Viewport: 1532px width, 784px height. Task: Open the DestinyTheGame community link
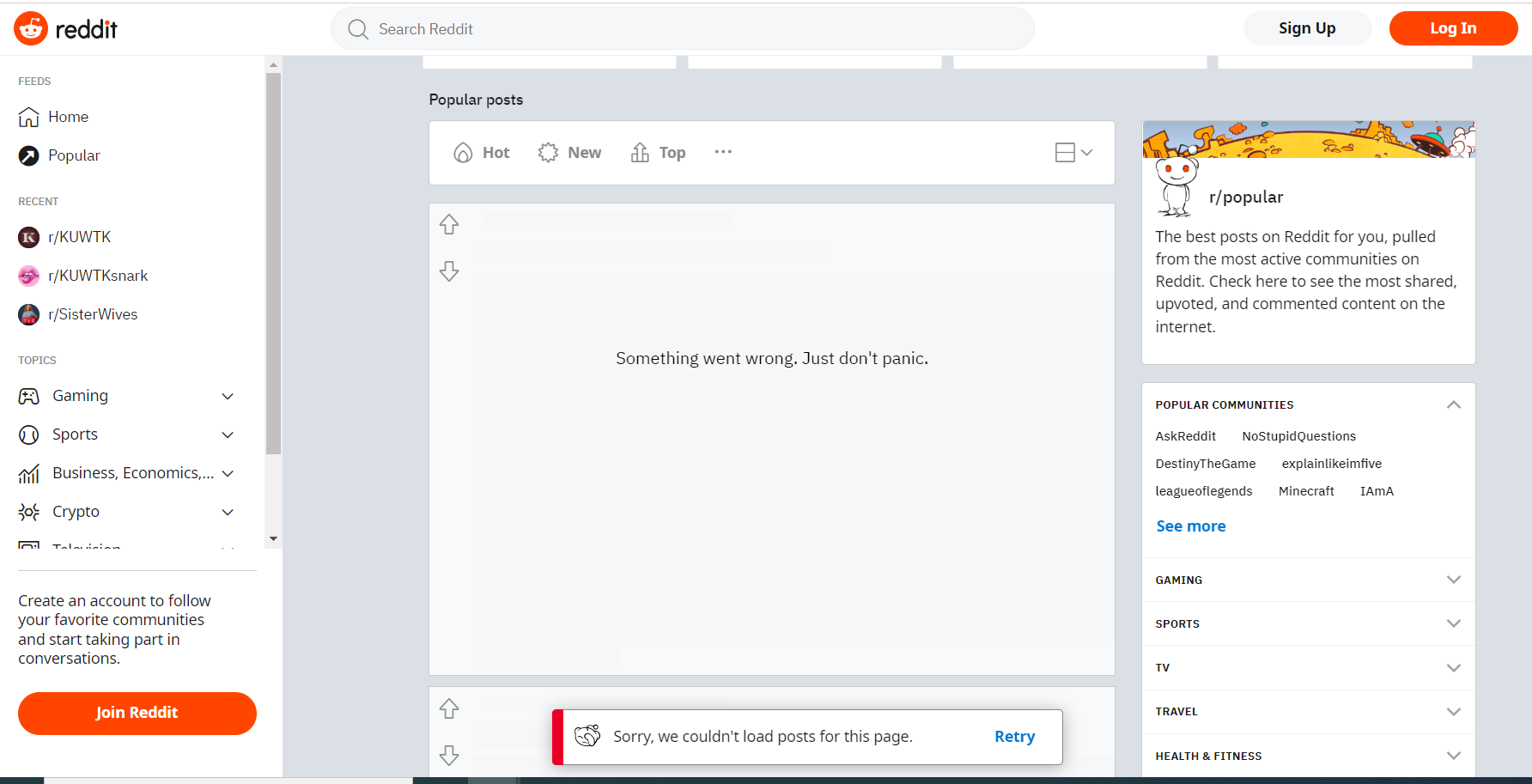(x=1205, y=464)
